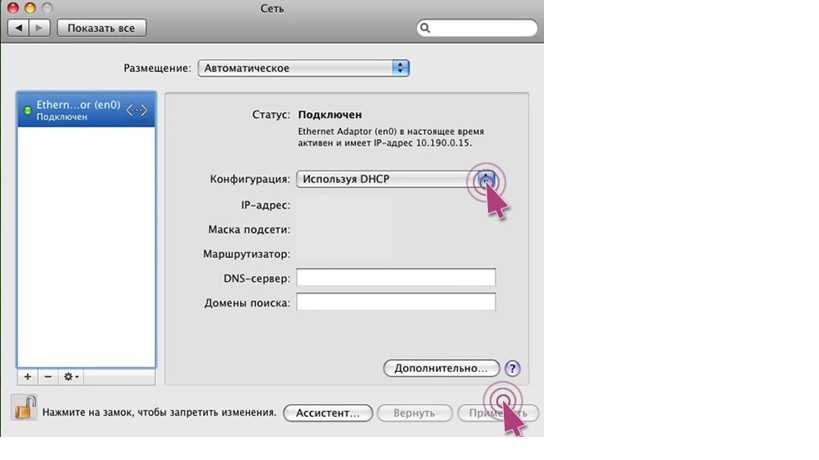Click the magnifying glass search icon
Image resolution: width=819 pixels, height=460 pixels.
(x=426, y=29)
